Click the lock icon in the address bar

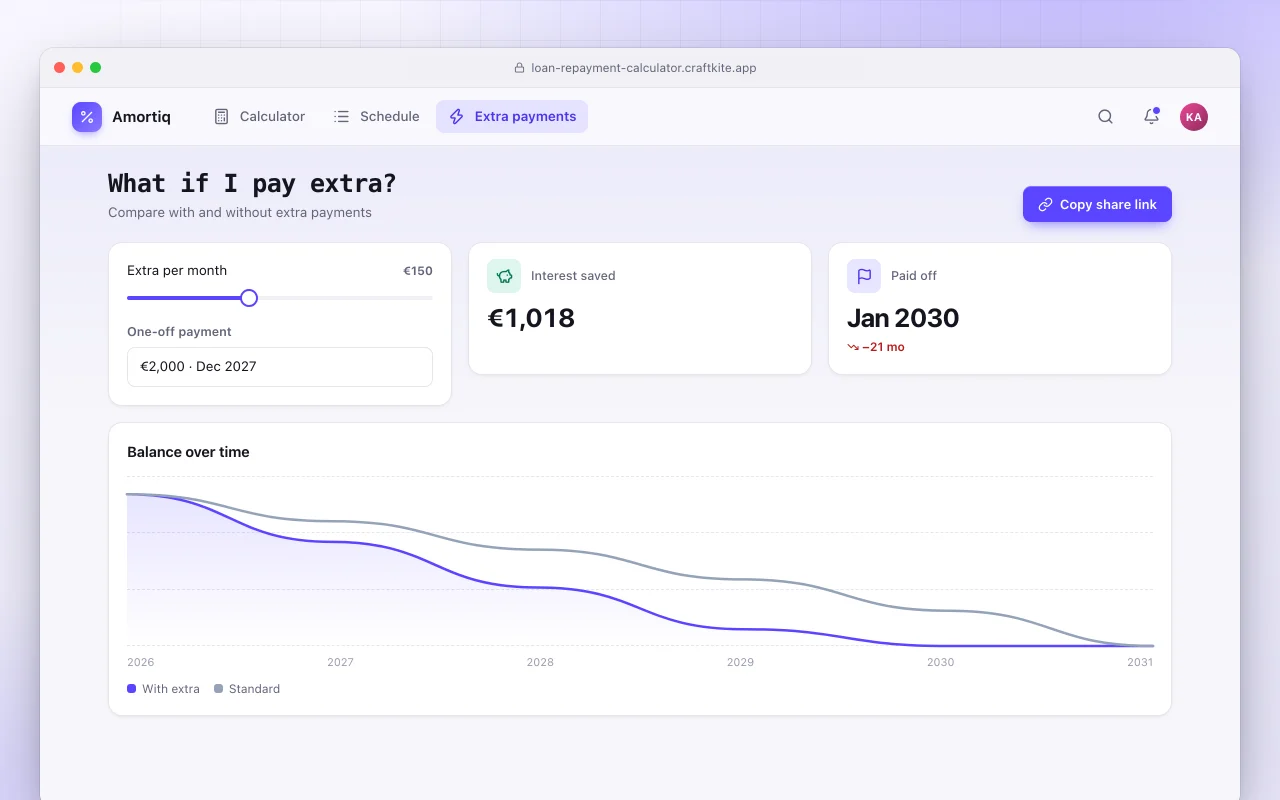519,68
